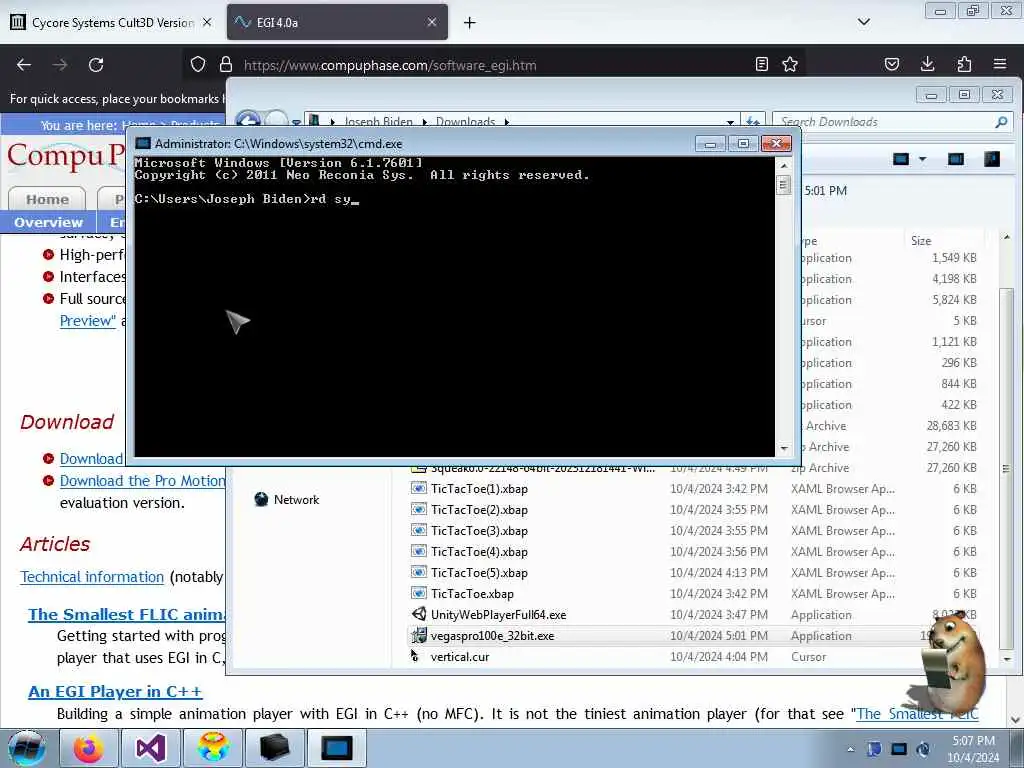Sort files by Size column header
The height and width of the screenshot is (768, 1024).
coord(943,240)
